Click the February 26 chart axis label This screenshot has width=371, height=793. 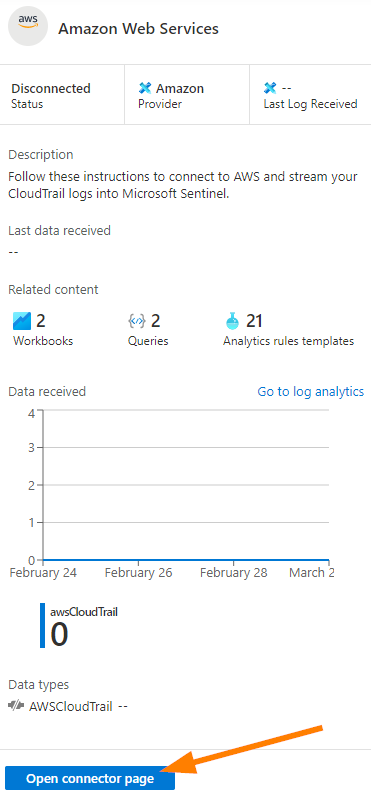(138, 573)
